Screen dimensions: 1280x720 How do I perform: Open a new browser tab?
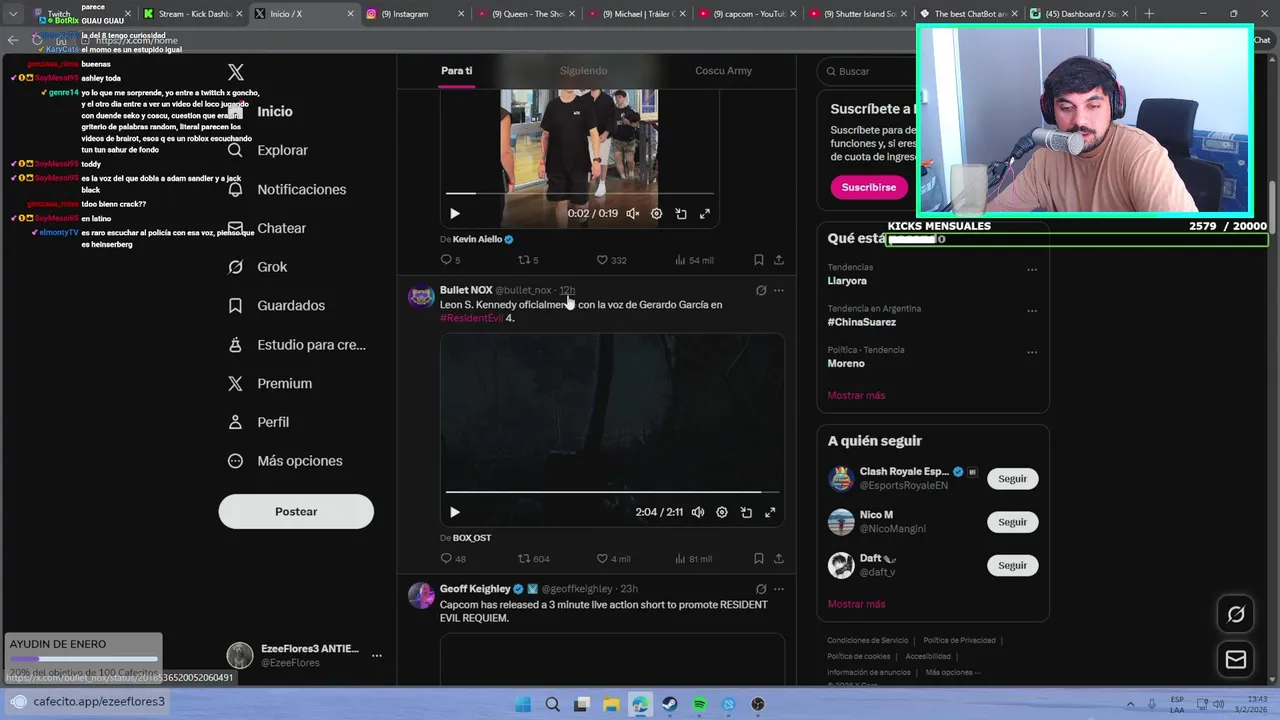[x=1148, y=14]
